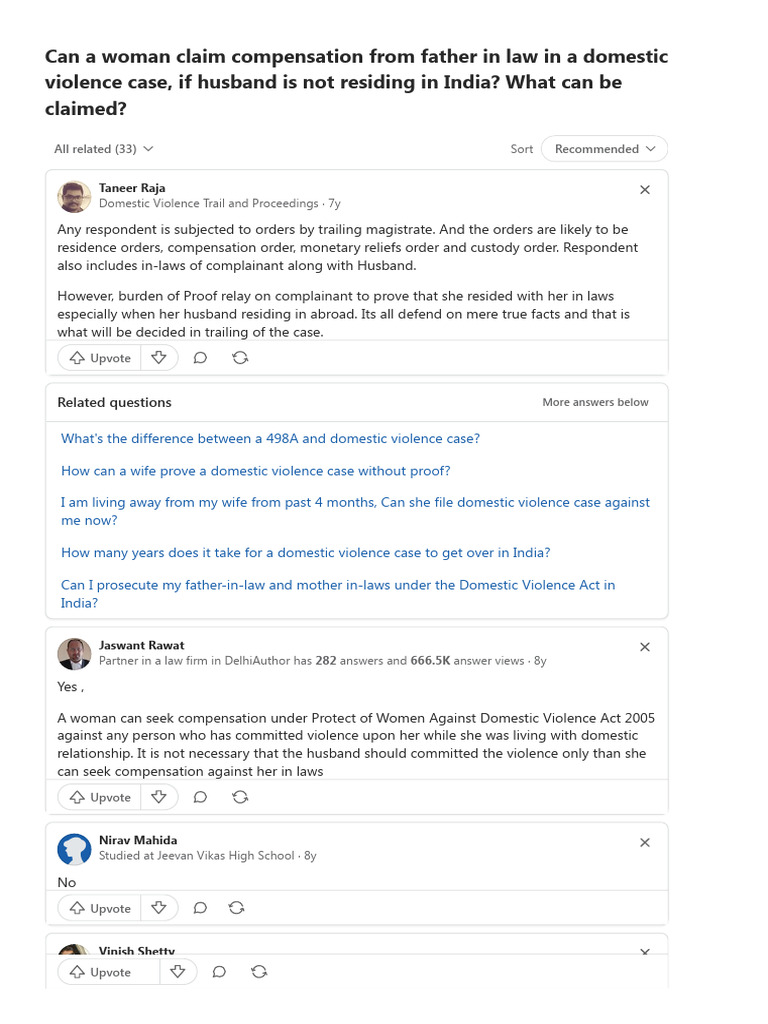This screenshot has height=1024, width=768.
Task: Downvote Nirav Mahida's answer
Action: (x=159, y=908)
